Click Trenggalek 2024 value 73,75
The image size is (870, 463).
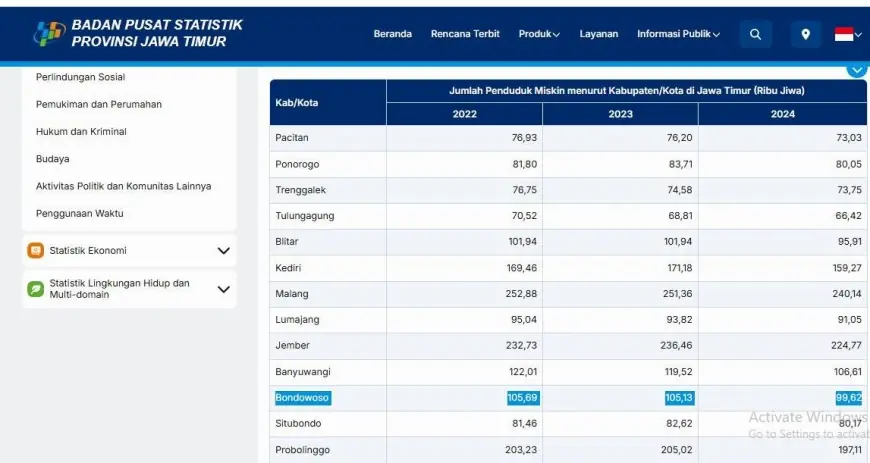[849, 190]
